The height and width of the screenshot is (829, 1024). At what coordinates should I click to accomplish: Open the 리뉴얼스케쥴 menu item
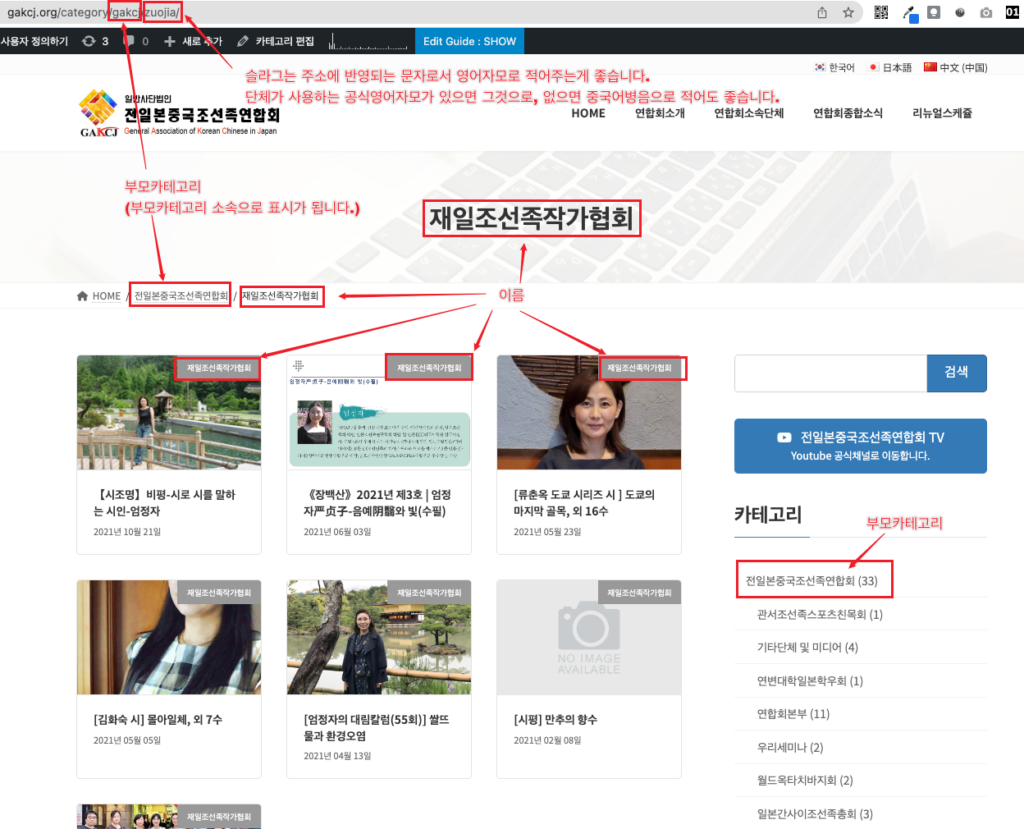pos(942,113)
